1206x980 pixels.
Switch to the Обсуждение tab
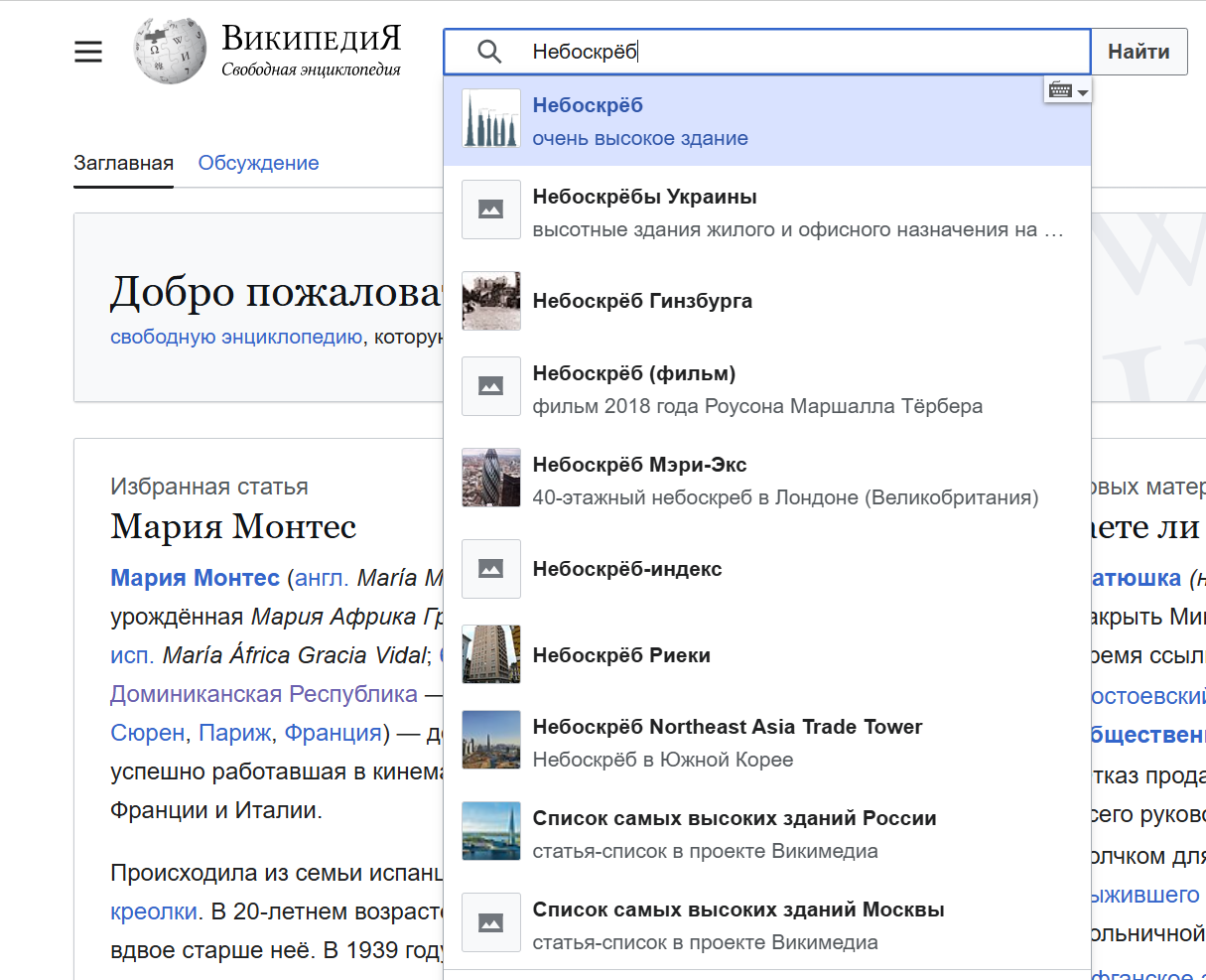[258, 163]
